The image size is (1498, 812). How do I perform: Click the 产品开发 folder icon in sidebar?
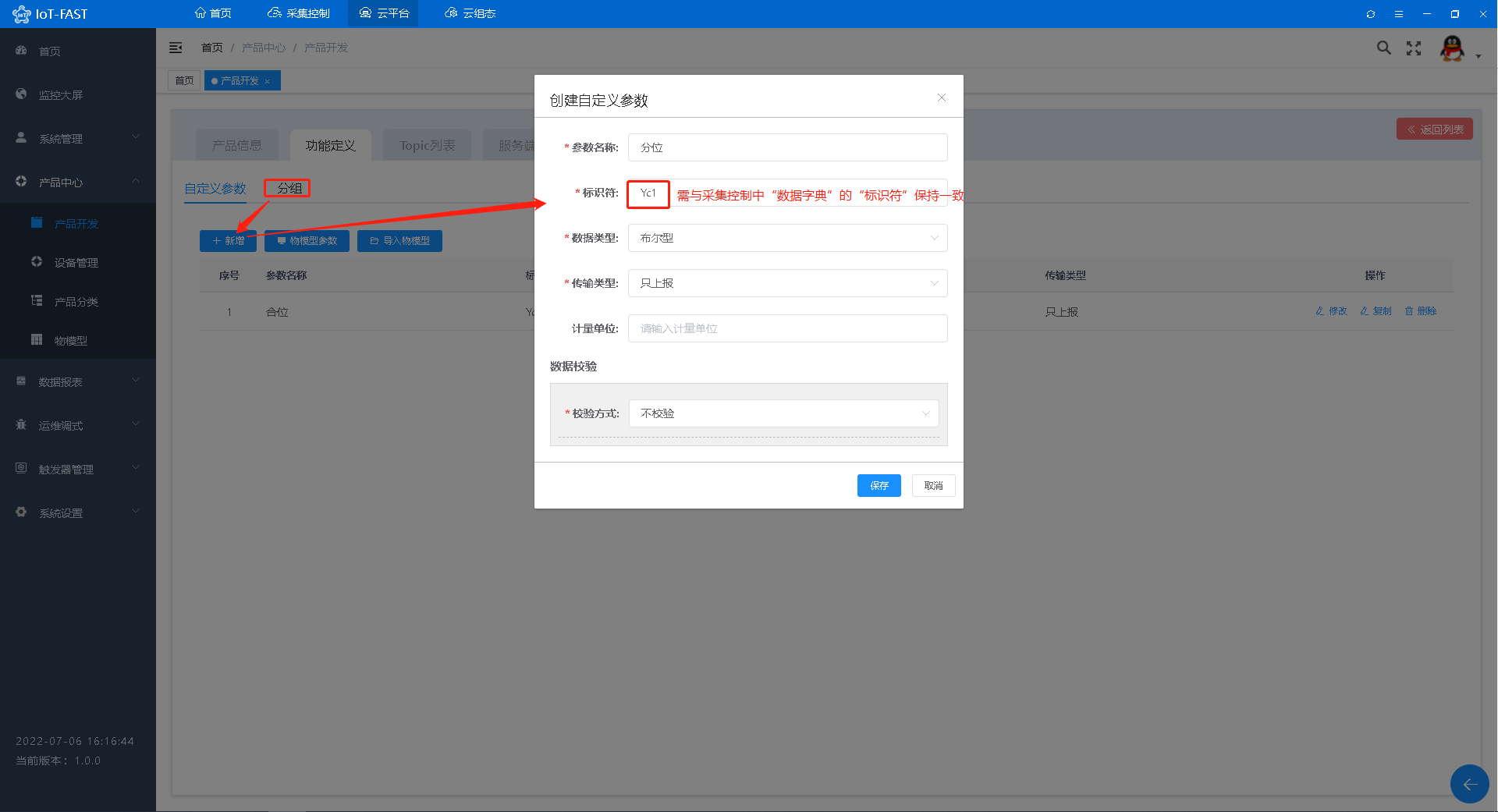[37, 222]
